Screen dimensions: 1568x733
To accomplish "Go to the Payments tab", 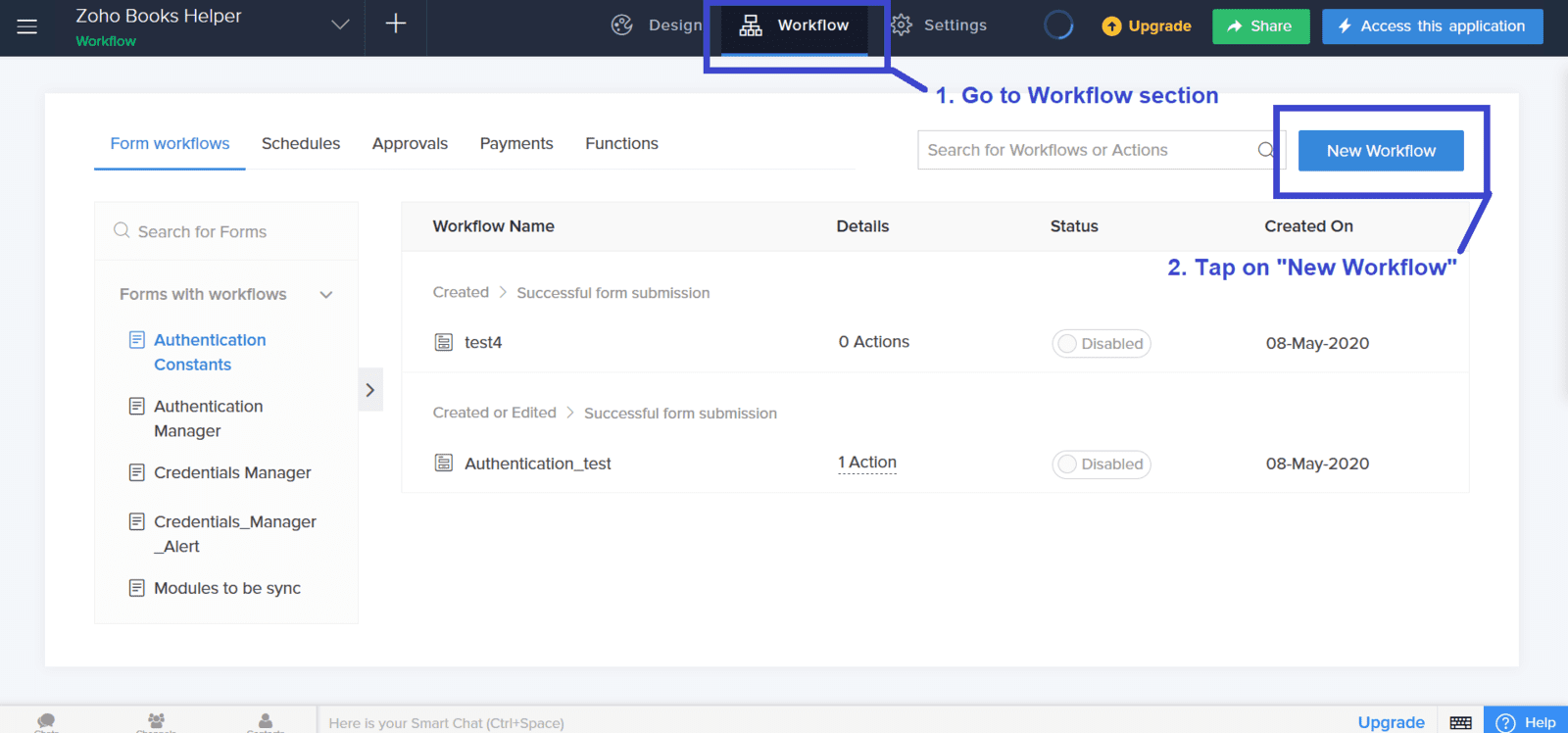I will [516, 144].
